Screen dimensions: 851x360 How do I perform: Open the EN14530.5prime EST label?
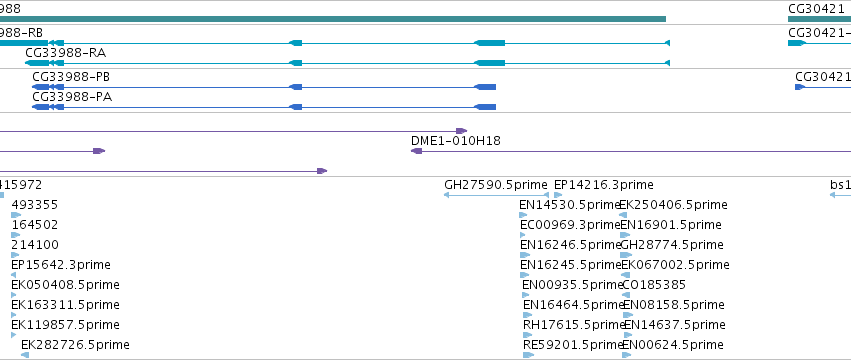pyautogui.click(x=569, y=205)
